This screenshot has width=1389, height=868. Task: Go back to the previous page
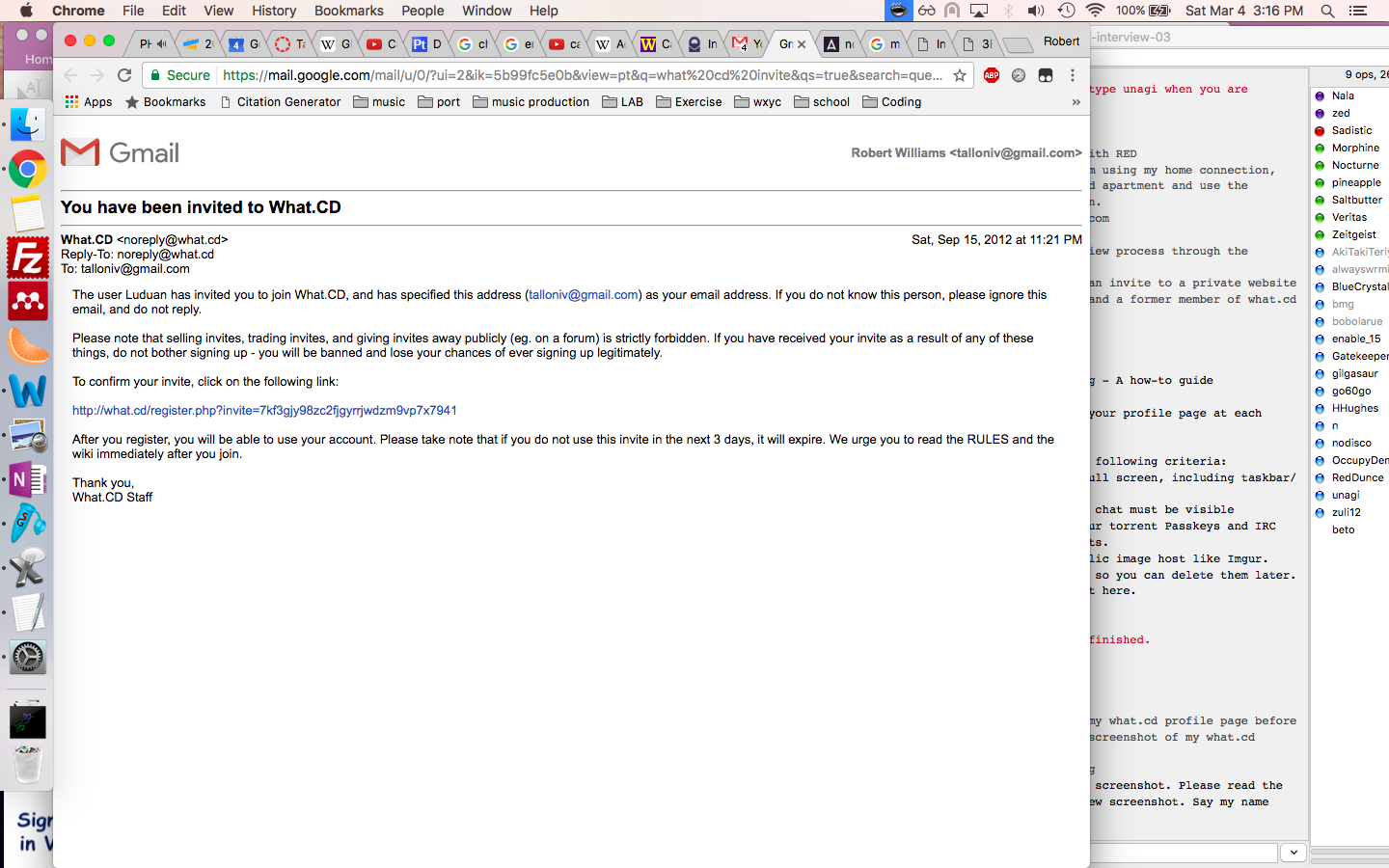(70, 75)
